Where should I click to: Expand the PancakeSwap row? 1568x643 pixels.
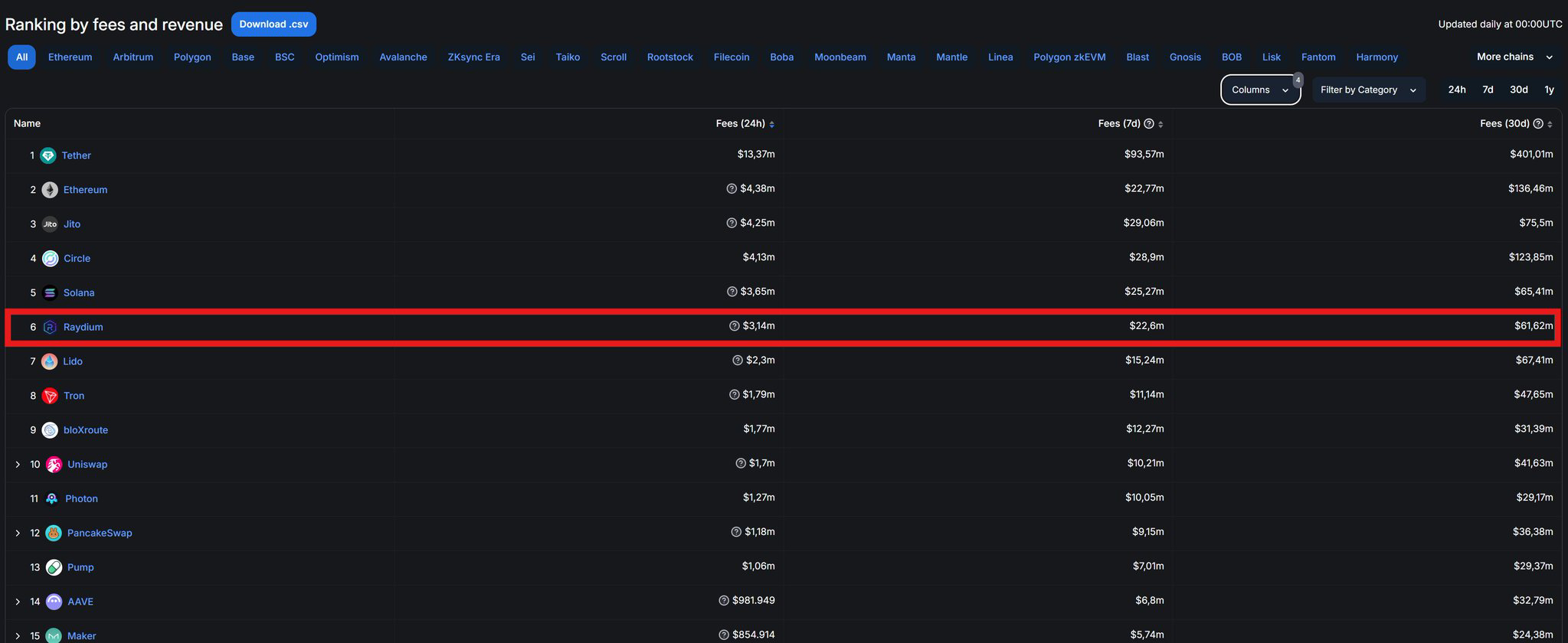click(x=18, y=533)
